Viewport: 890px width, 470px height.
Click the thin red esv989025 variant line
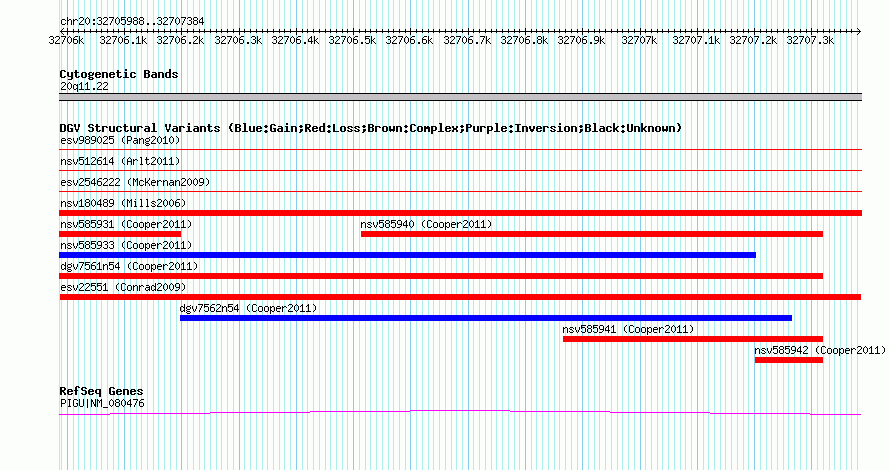[x=460, y=149]
